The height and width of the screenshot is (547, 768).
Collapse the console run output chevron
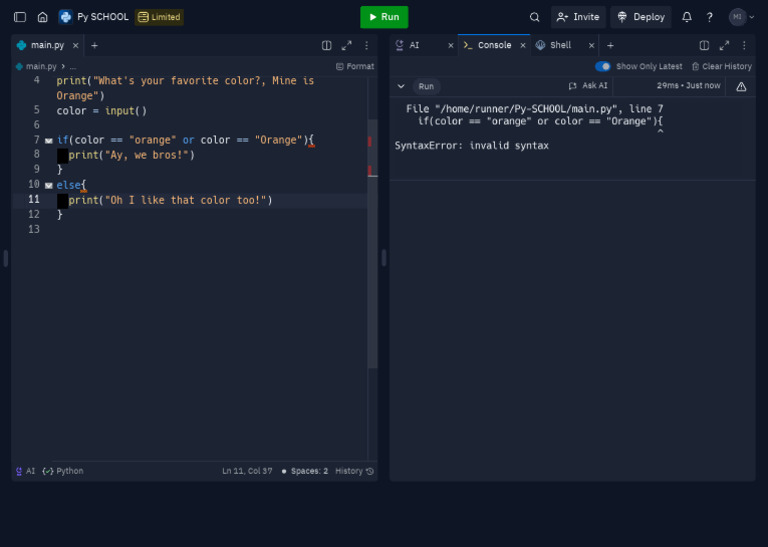(x=401, y=86)
